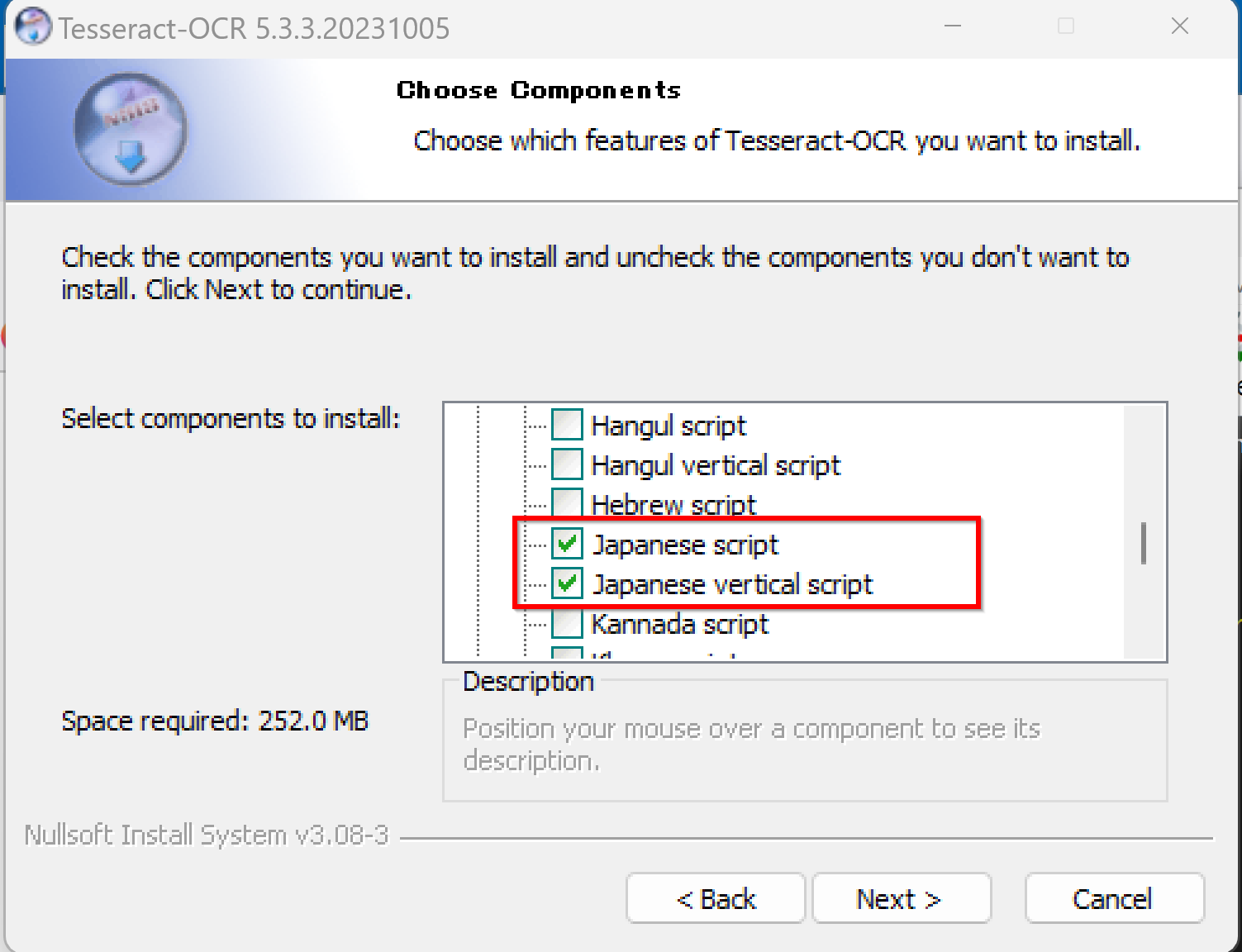Go back with the < Back button
The height and width of the screenshot is (952, 1242).
(716, 898)
